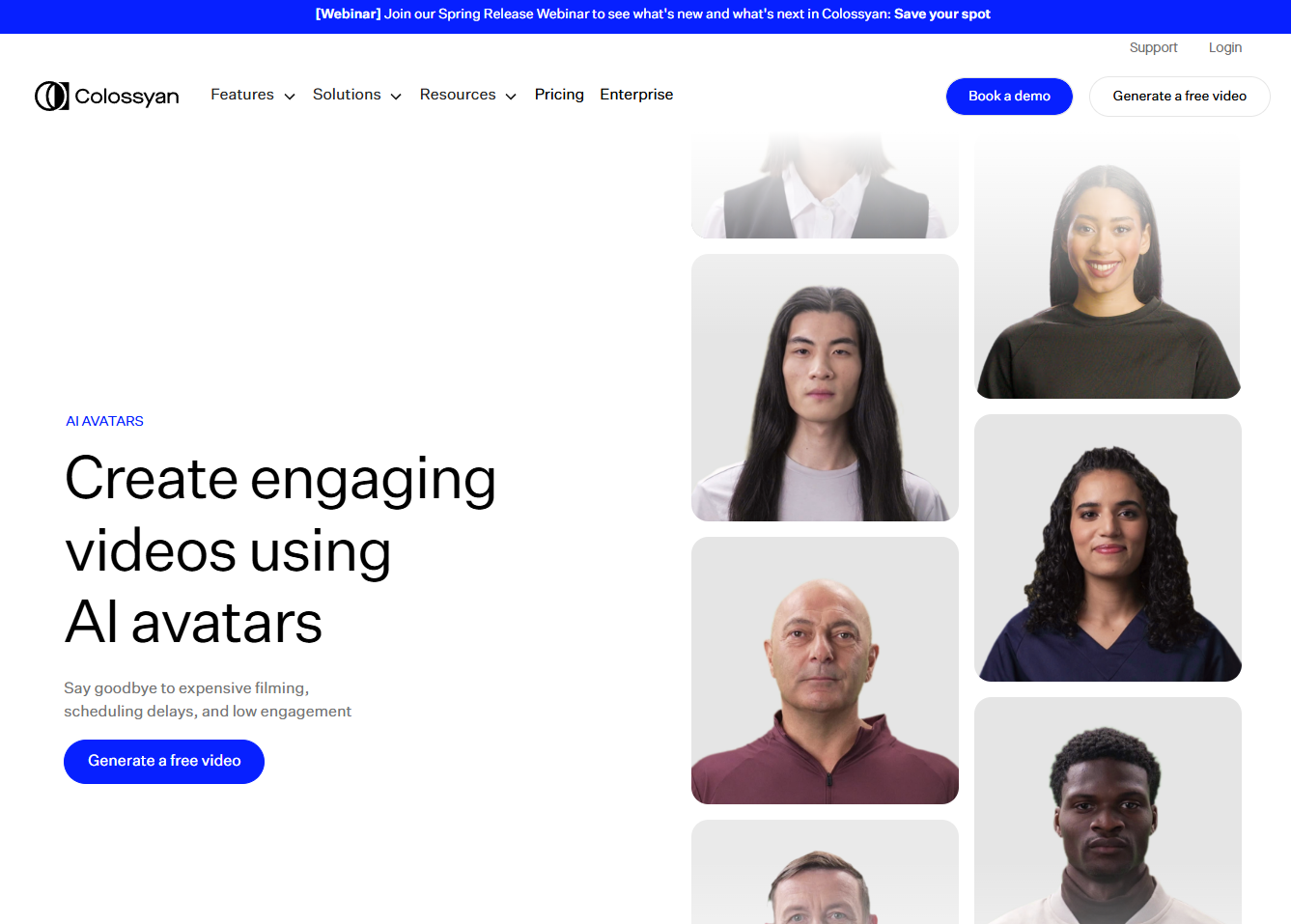
Task: Open the Login link
Action: tap(1224, 47)
